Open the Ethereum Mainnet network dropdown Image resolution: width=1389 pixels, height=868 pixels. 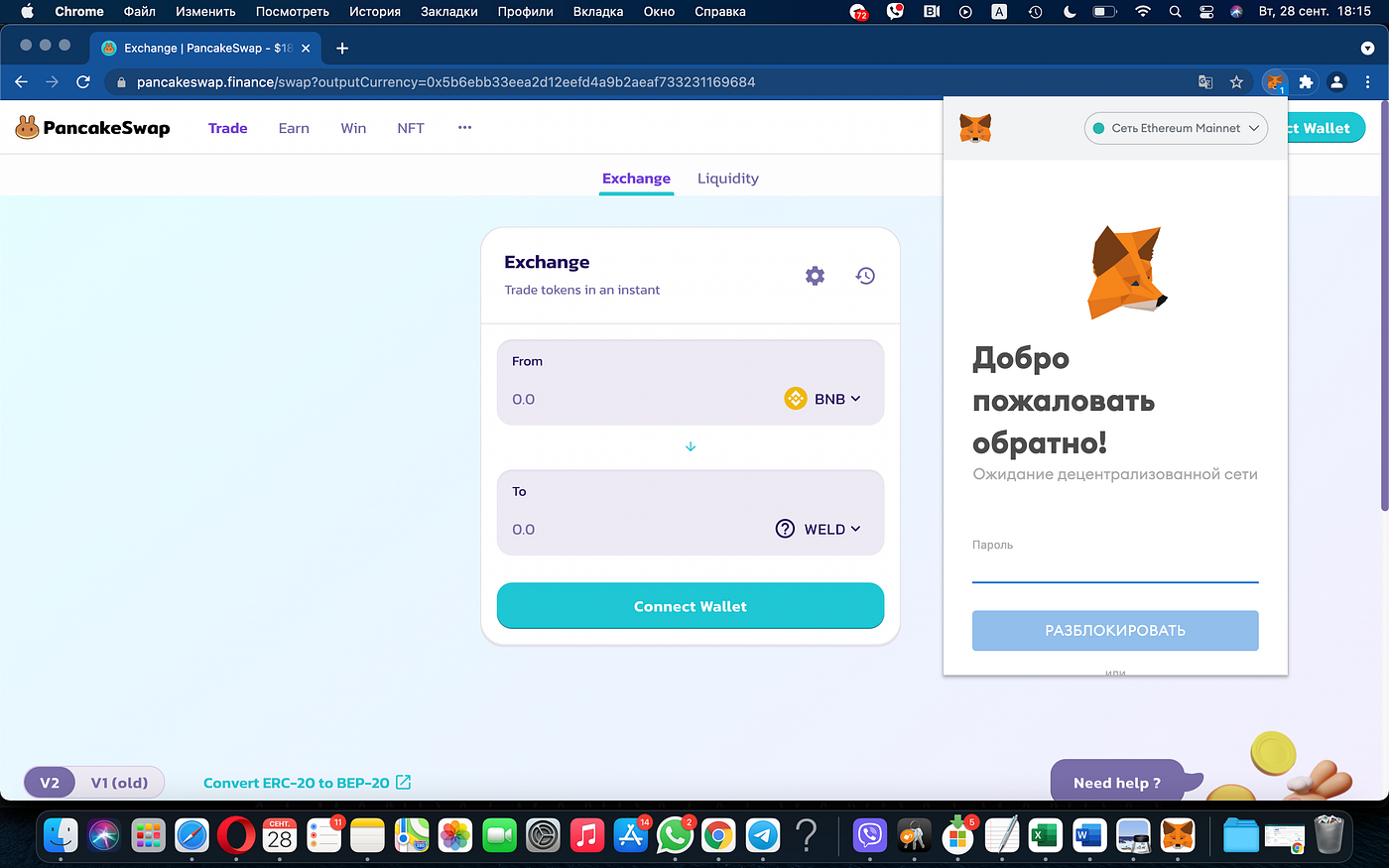[1176, 128]
